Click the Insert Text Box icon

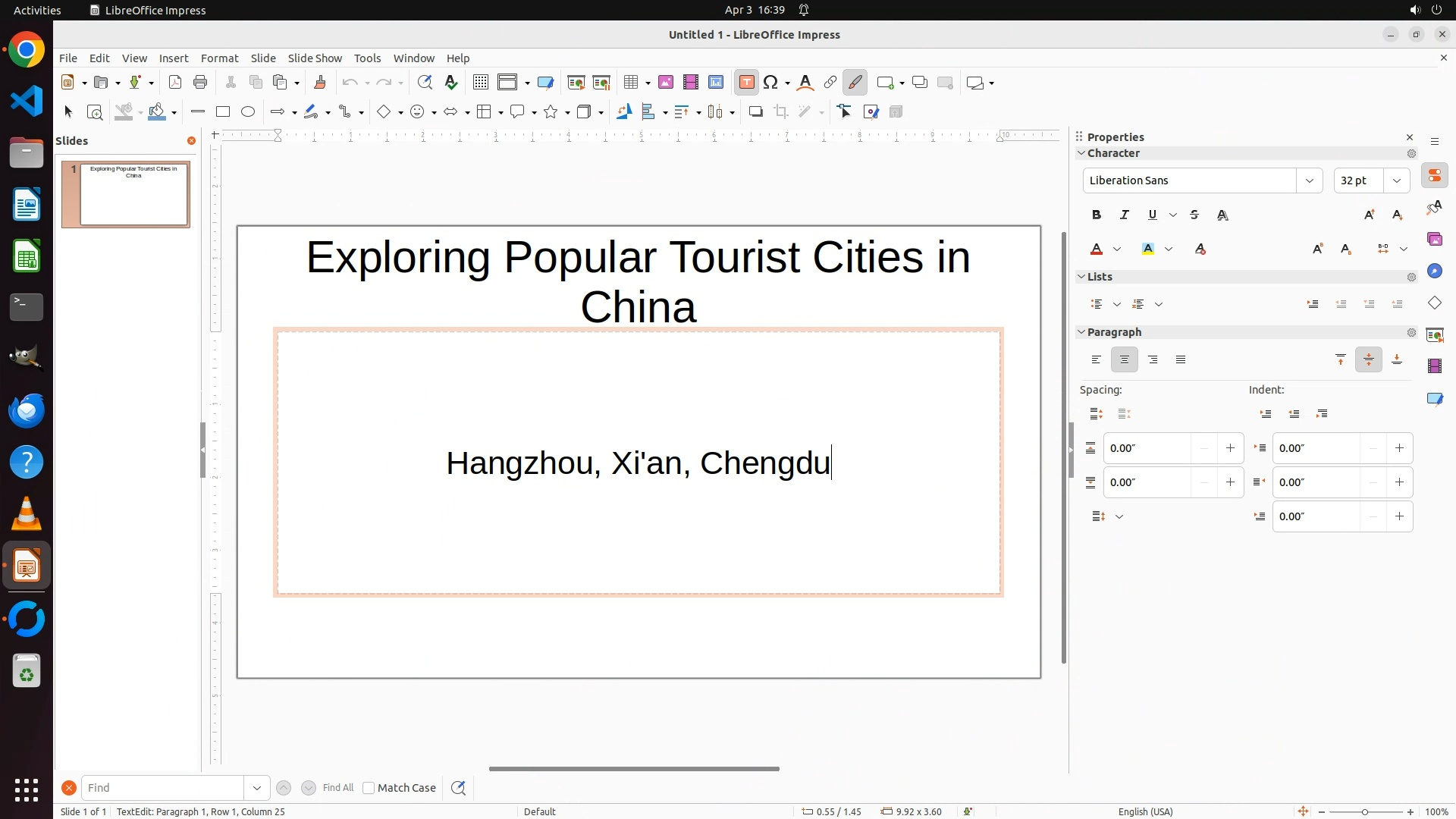coord(746,83)
